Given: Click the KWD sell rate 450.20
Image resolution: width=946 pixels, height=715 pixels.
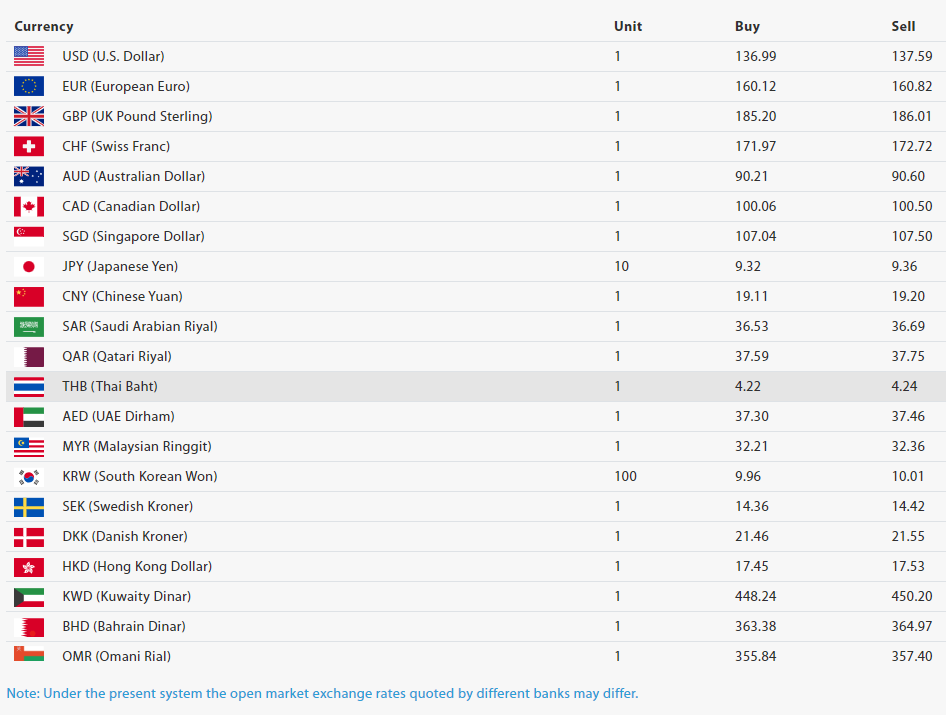Looking at the screenshot, I should (x=912, y=596).
